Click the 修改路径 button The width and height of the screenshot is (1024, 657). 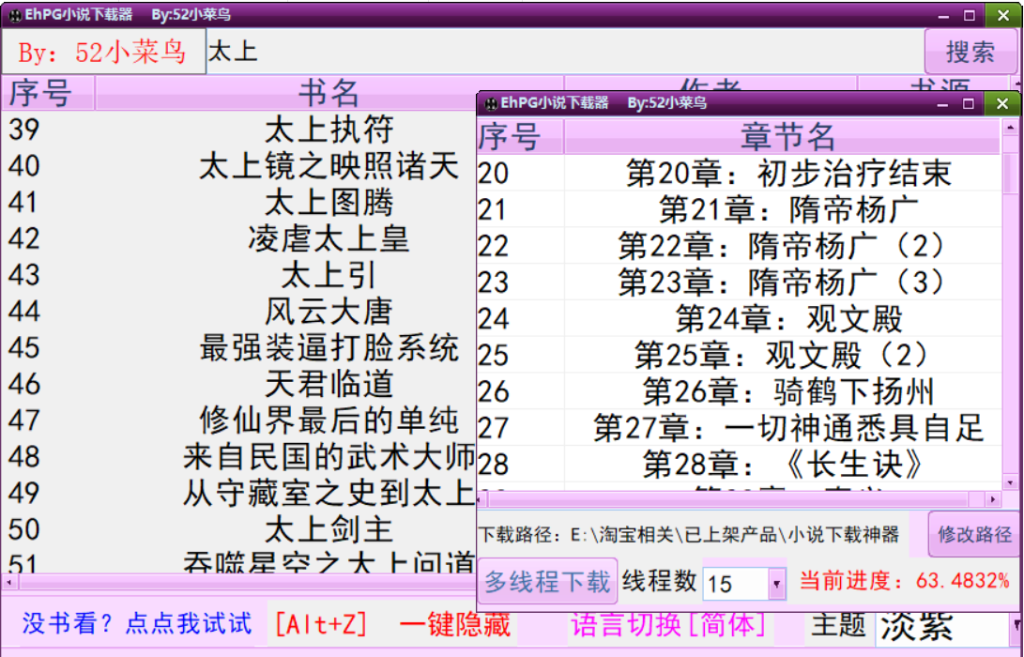pos(973,534)
